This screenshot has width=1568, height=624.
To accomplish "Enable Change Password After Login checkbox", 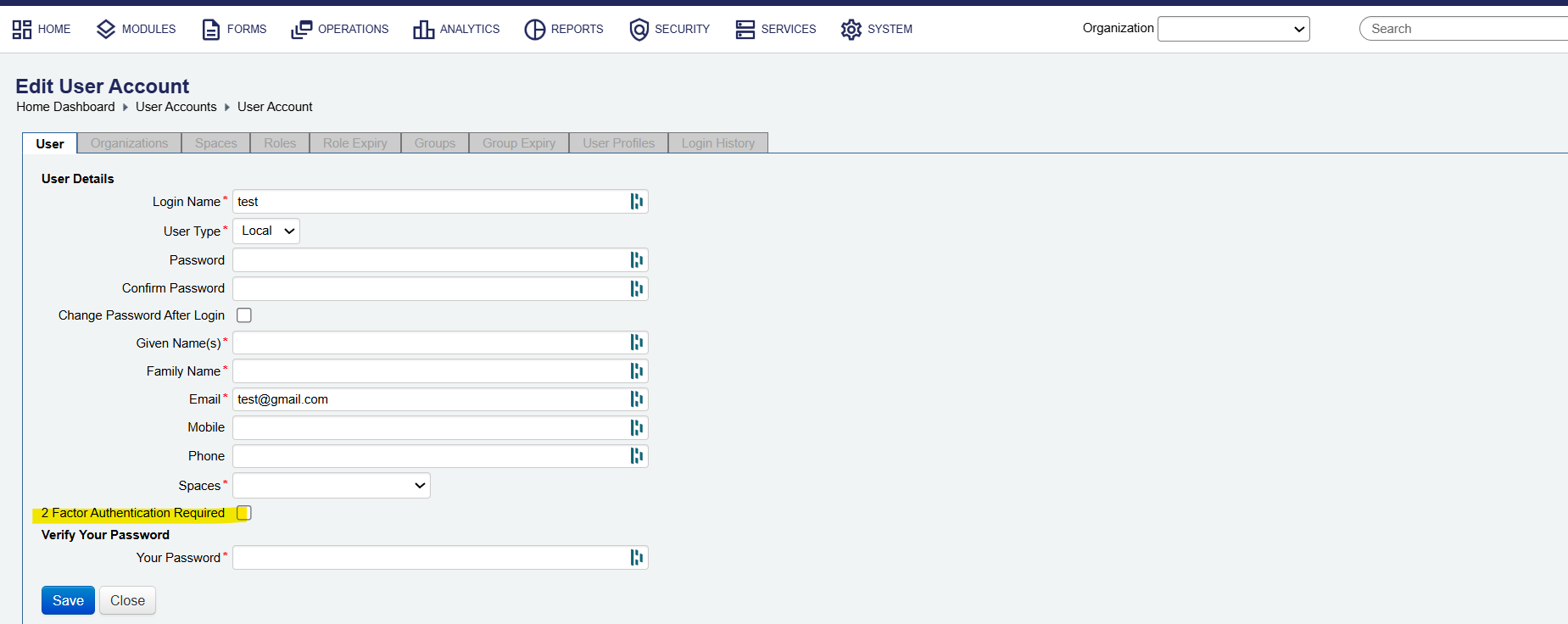I will point(244,315).
